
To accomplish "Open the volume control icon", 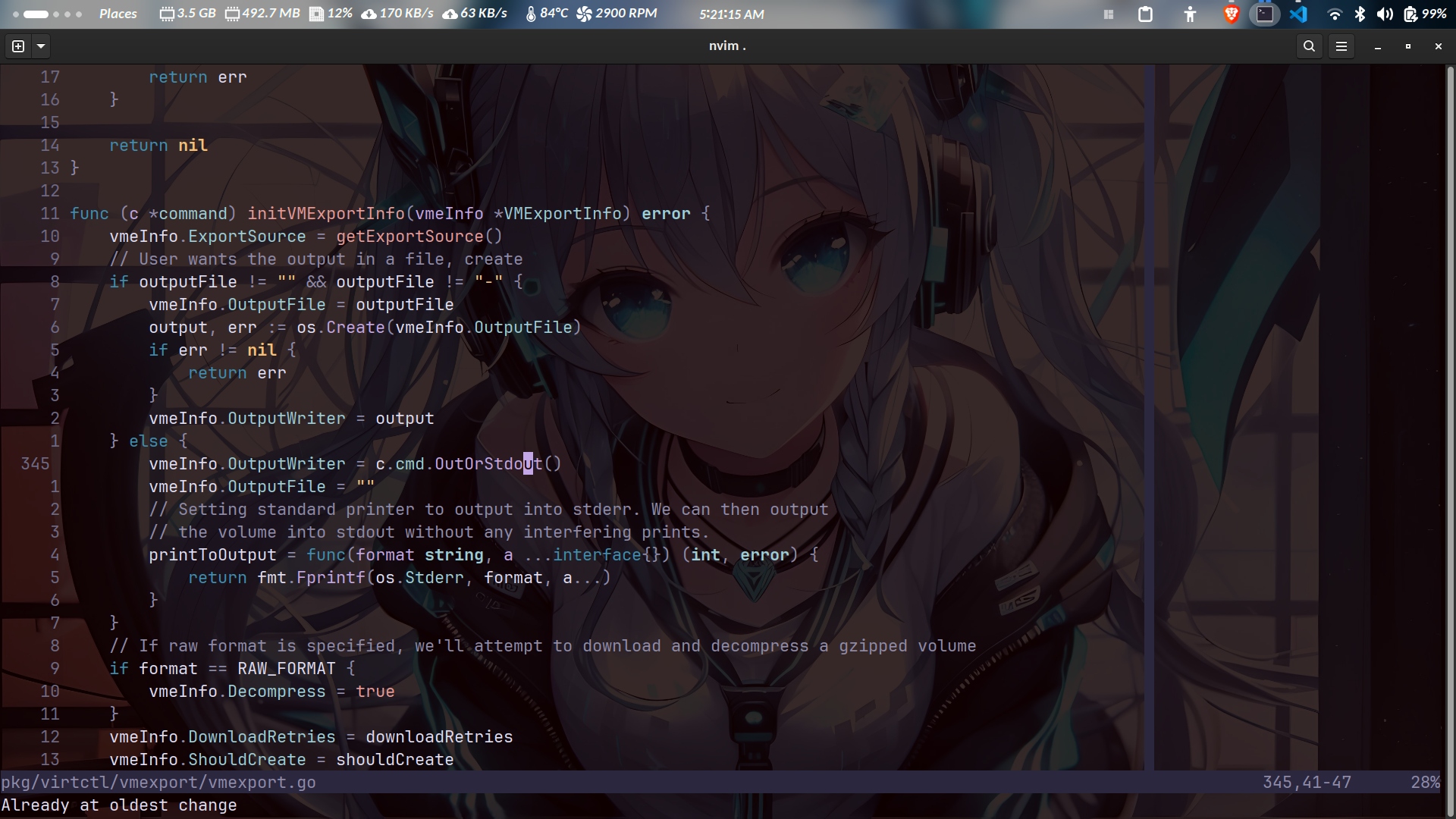I will (x=1385, y=14).
